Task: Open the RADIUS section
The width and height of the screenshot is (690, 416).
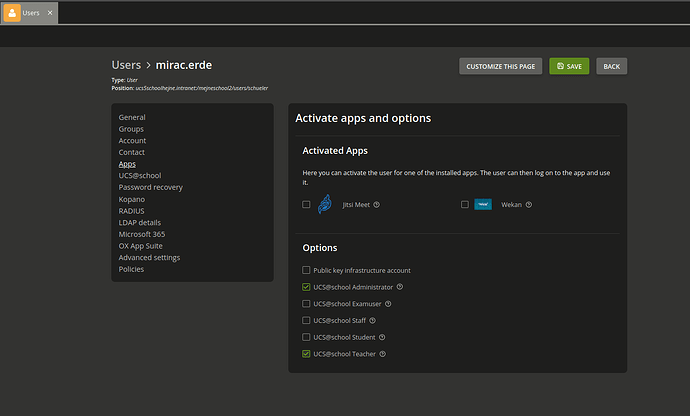Action: [131, 211]
